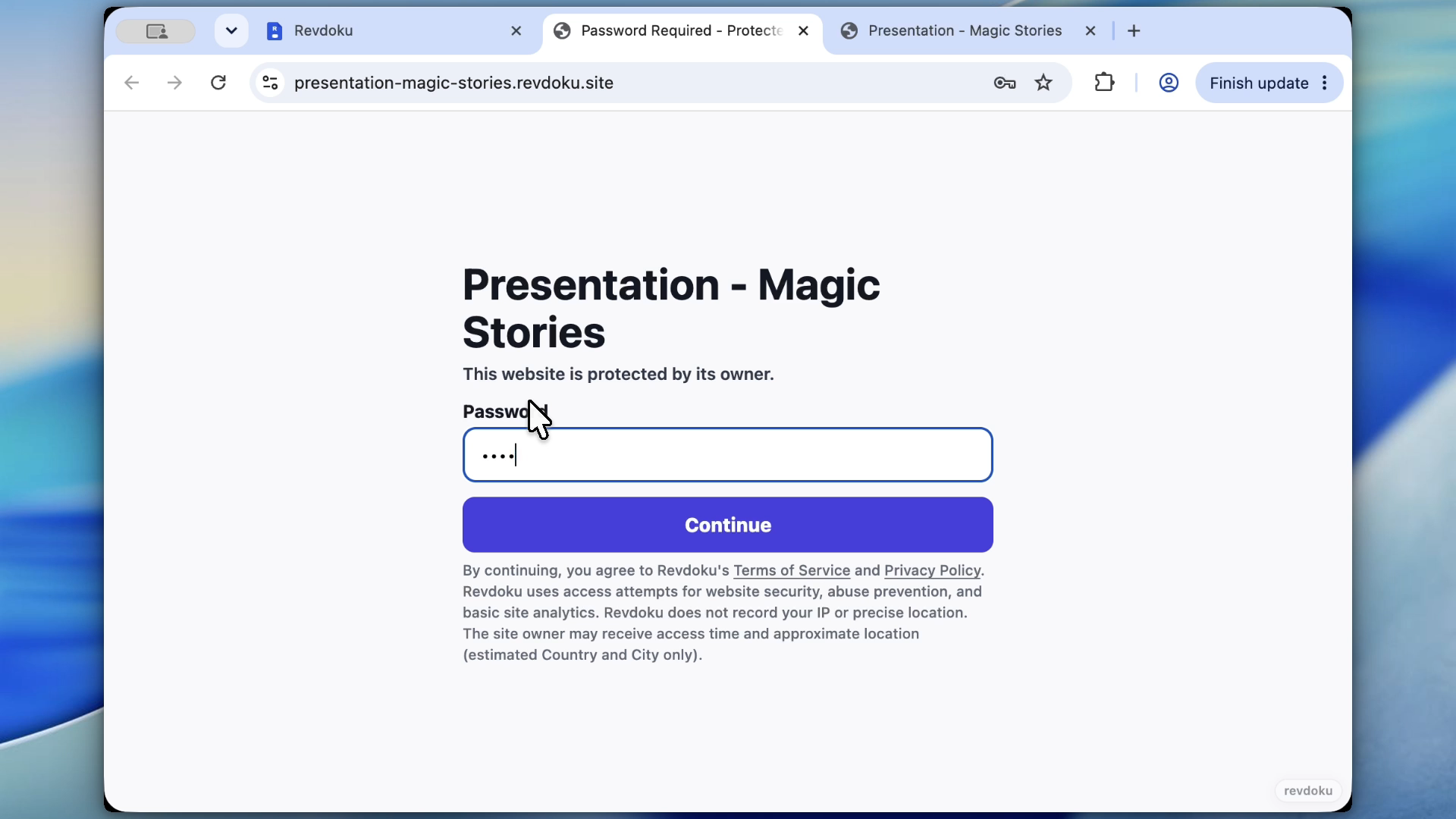Switch to Presentation - Magic Stories tab
Viewport: 1456px width, 819px height.
coord(968,31)
